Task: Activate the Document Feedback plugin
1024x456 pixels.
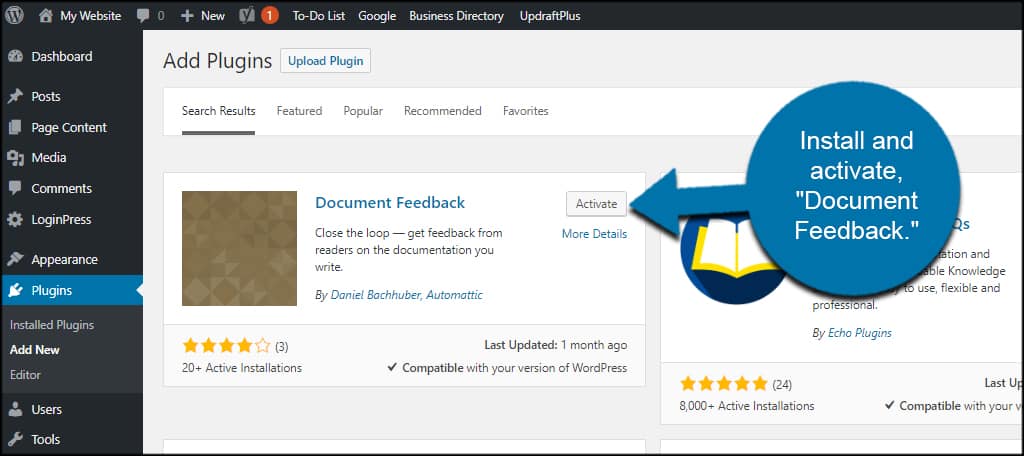Action: click(x=596, y=204)
